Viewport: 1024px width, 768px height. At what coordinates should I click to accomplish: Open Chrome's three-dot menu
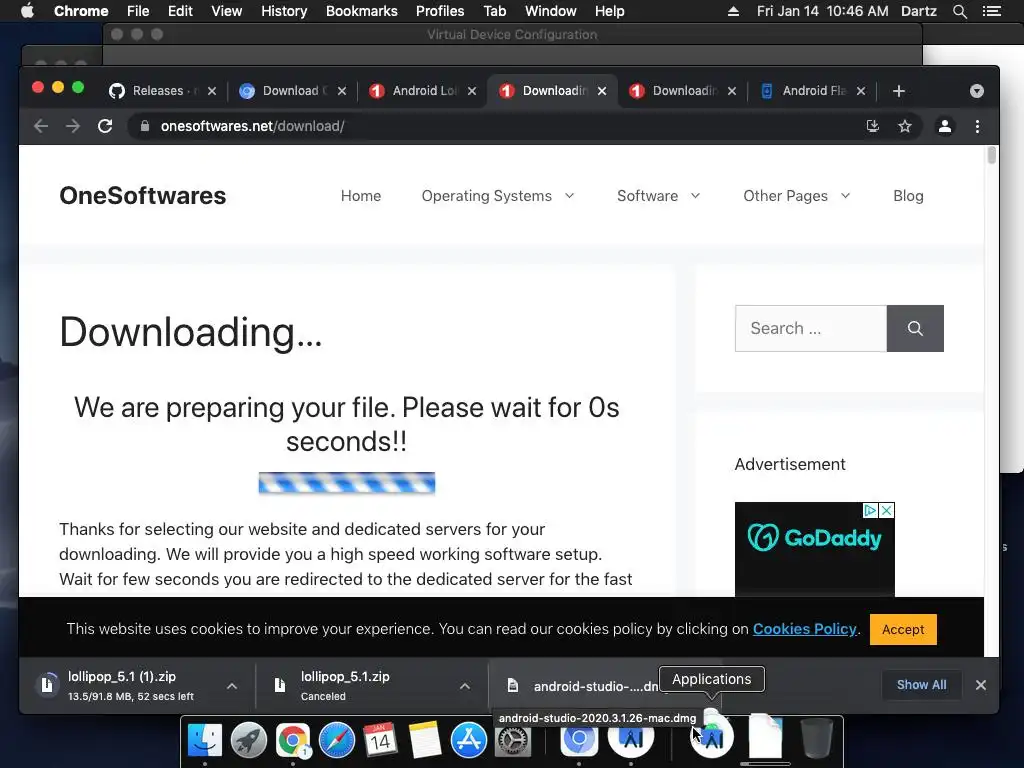pyautogui.click(x=977, y=126)
